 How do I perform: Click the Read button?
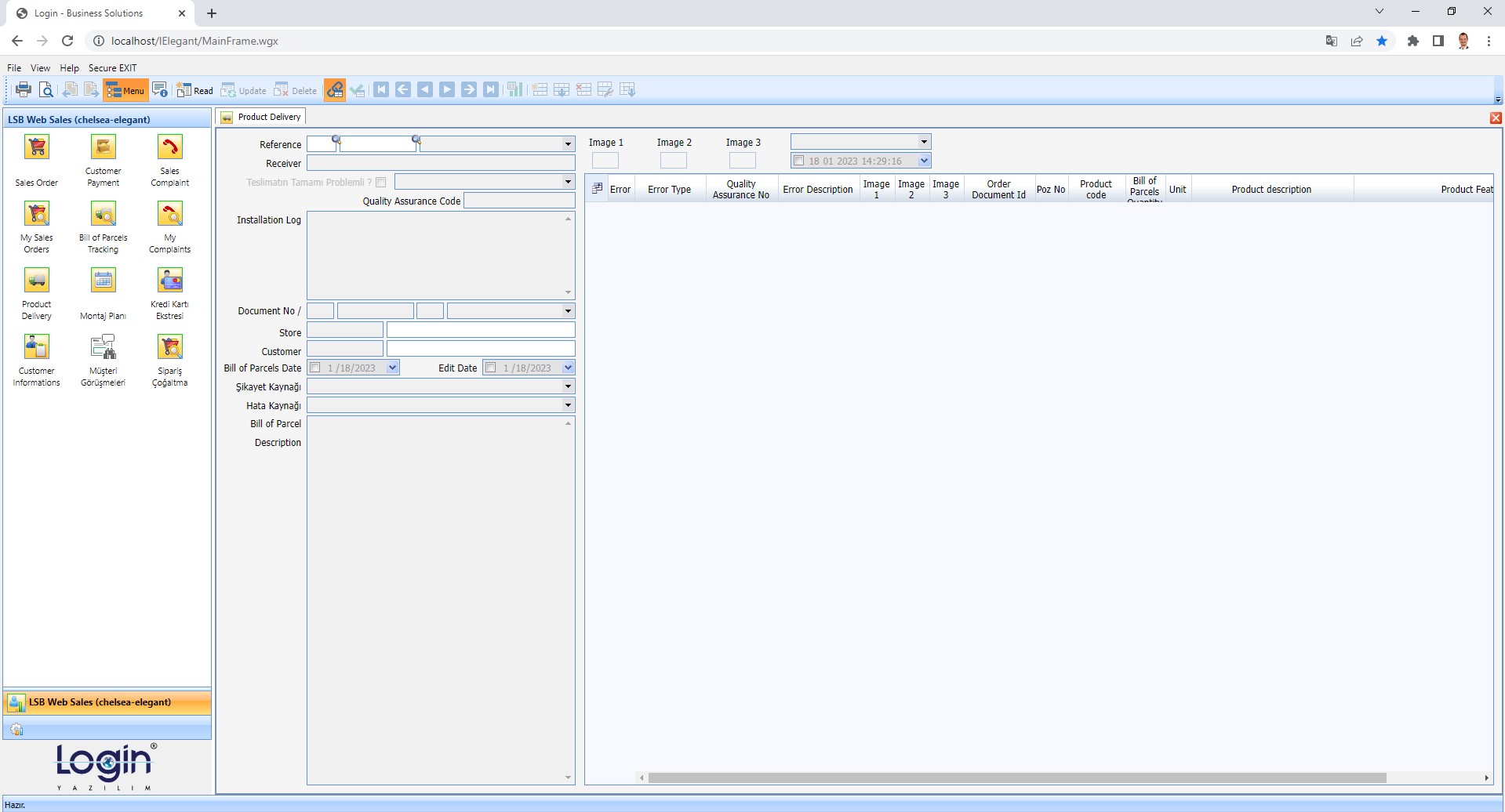[194, 89]
